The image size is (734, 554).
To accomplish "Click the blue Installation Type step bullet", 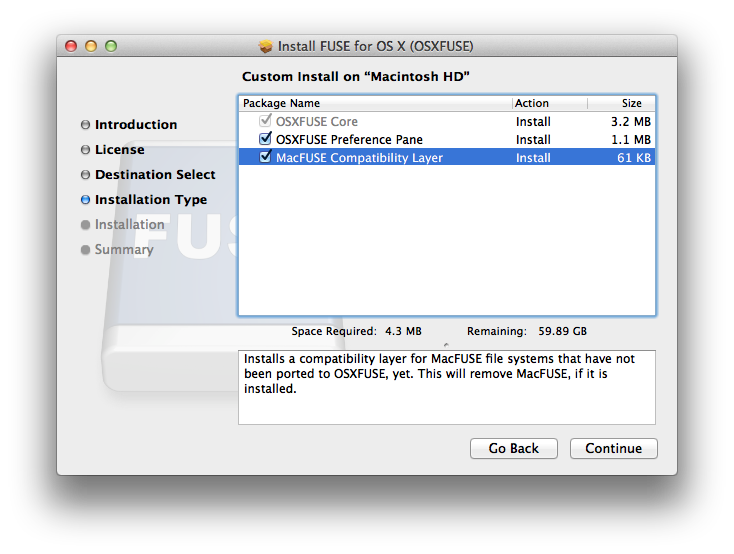I will 85,200.
